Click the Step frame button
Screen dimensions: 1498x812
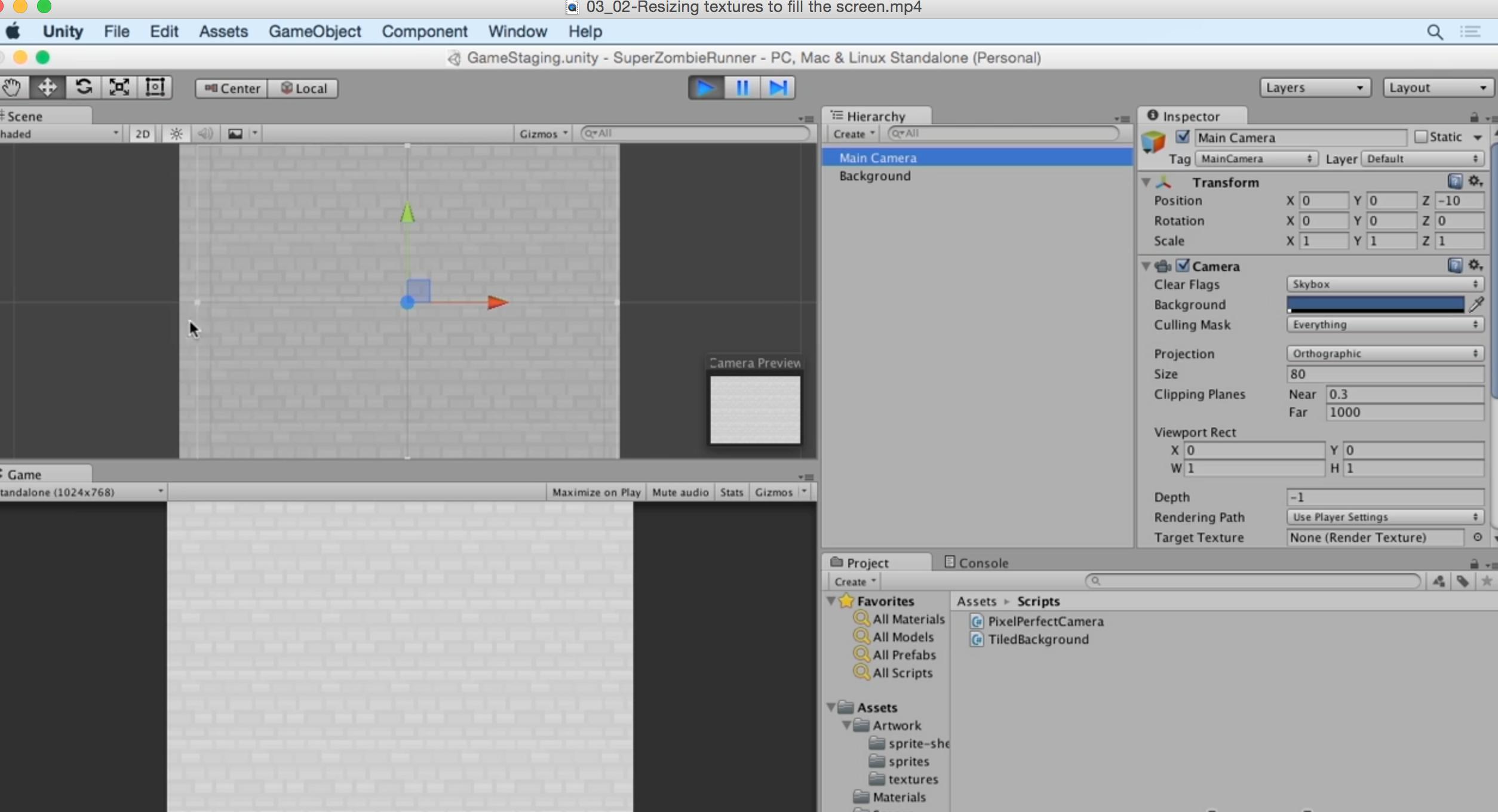[778, 88]
